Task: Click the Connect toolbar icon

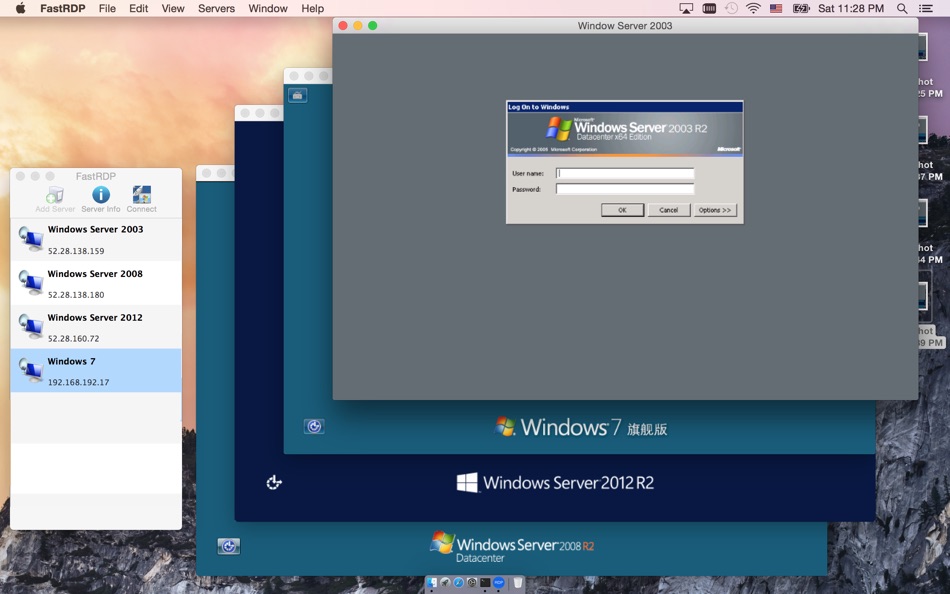Action: coord(141,195)
